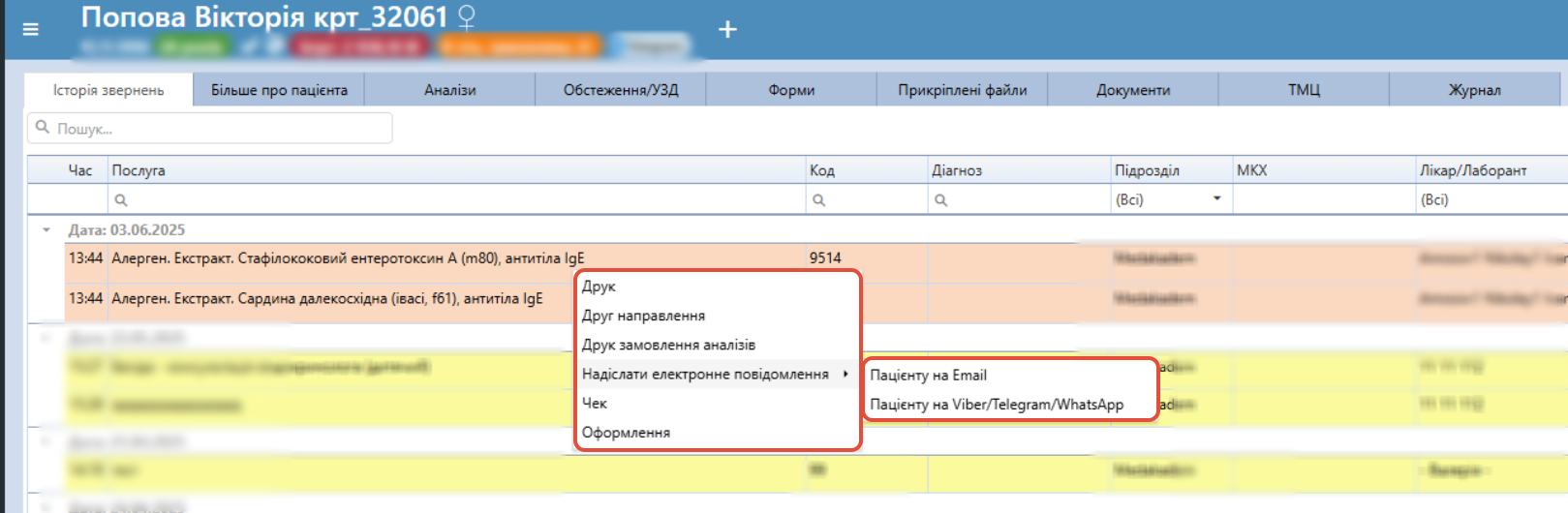Click the Діагноз filter input

(x=1020, y=199)
